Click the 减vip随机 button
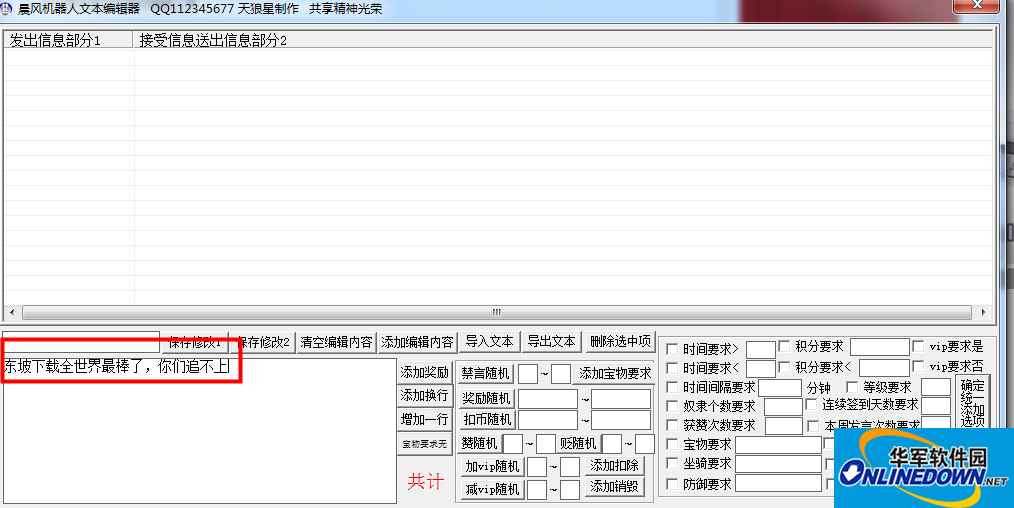This screenshot has height=508, width=1014. click(493, 489)
